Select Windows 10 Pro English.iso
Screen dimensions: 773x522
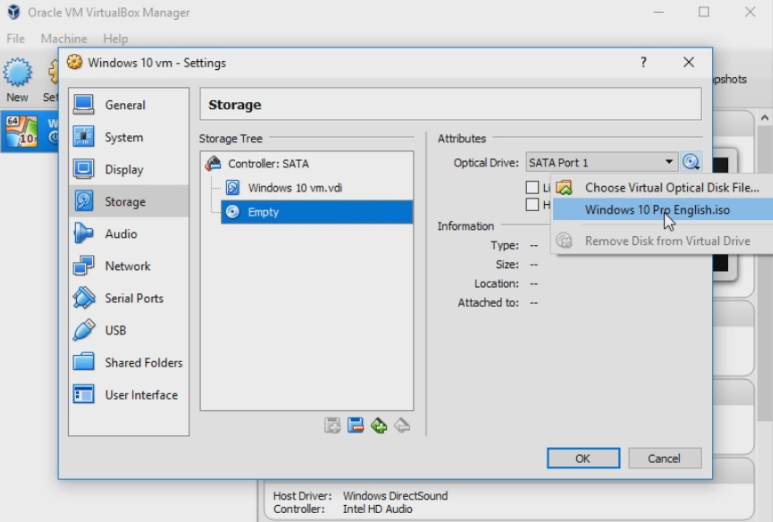click(663, 210)
